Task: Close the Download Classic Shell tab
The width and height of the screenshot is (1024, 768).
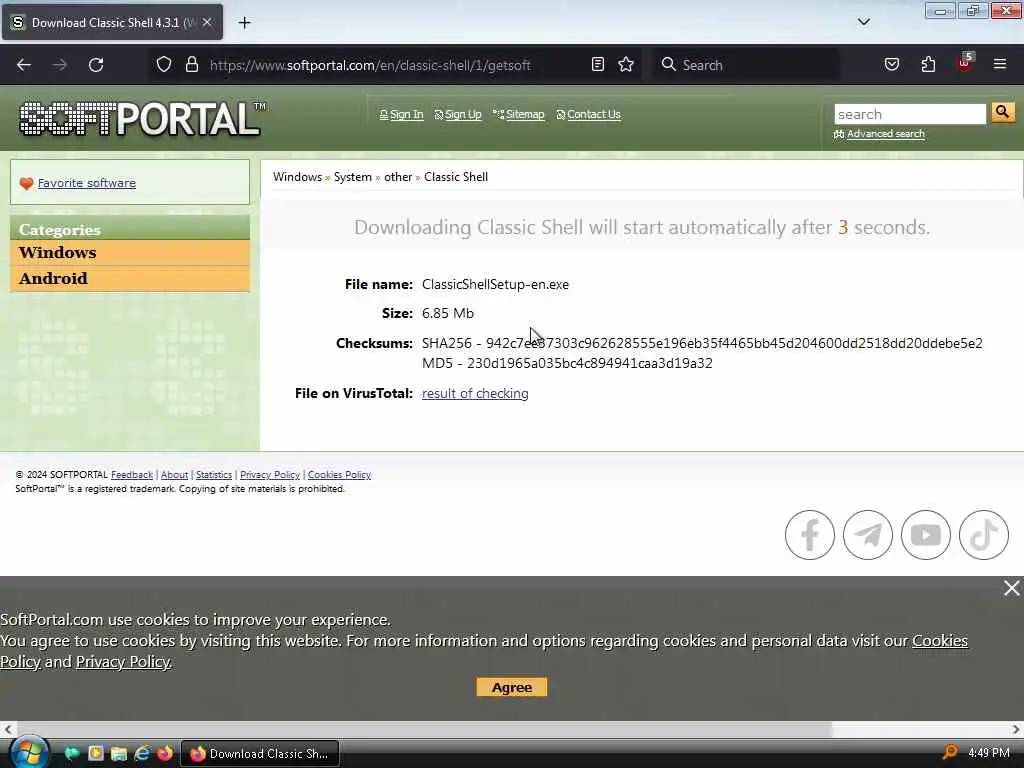Action: [x=207, y=22]
